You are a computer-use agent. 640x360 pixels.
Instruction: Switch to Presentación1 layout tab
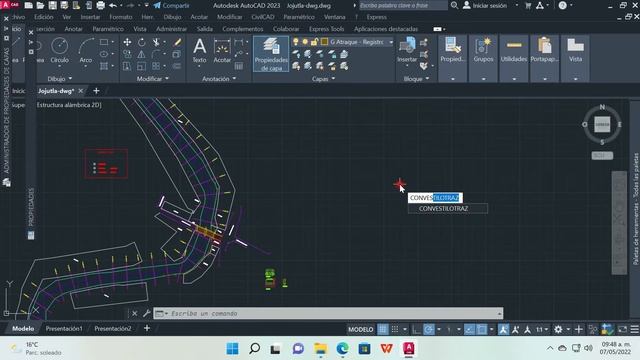tap(64, 329)
